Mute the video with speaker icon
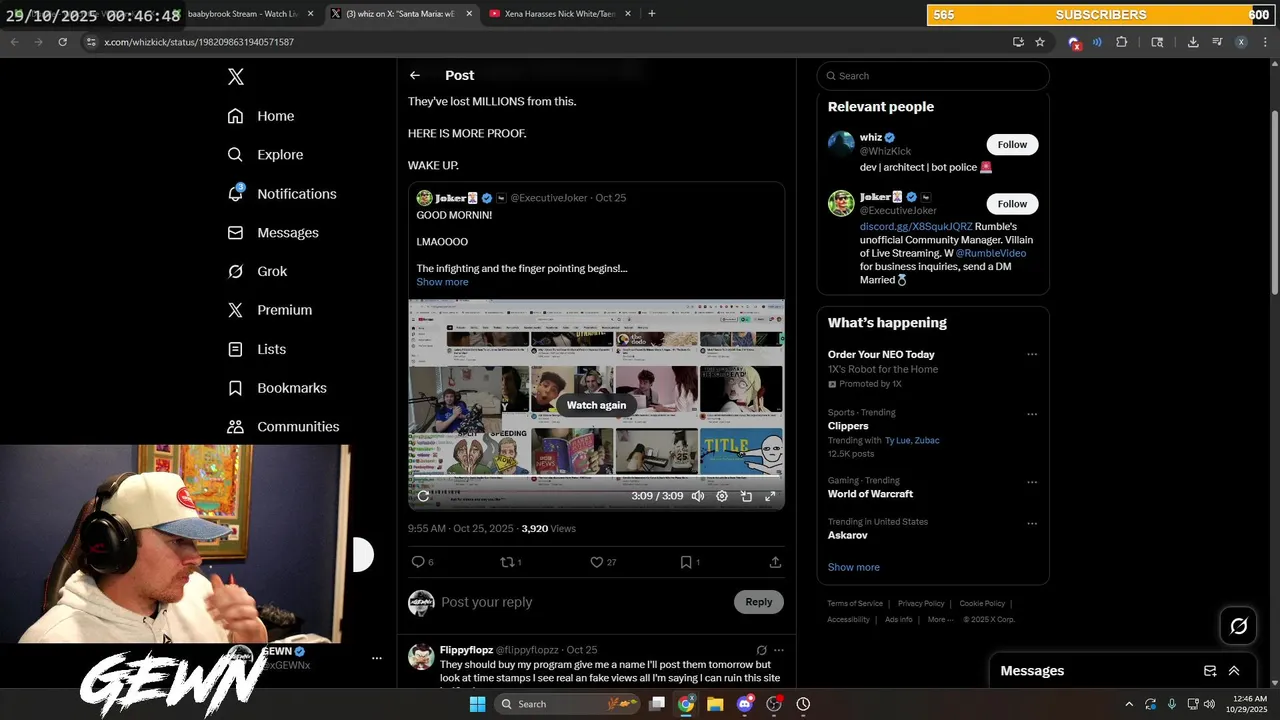Screen dimensions: 1280x720 click(x=698, y=496)
